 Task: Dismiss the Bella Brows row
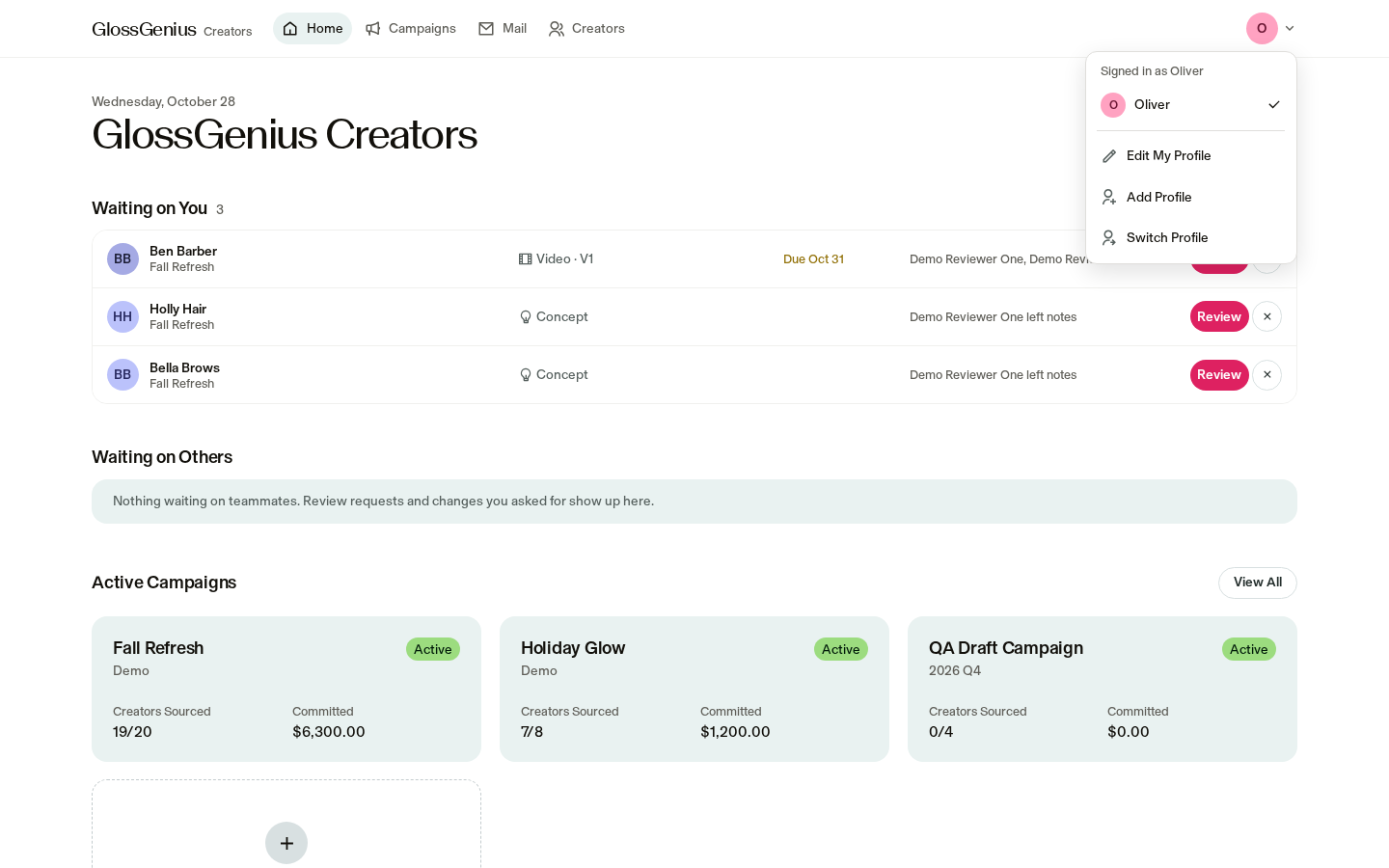1266,374
